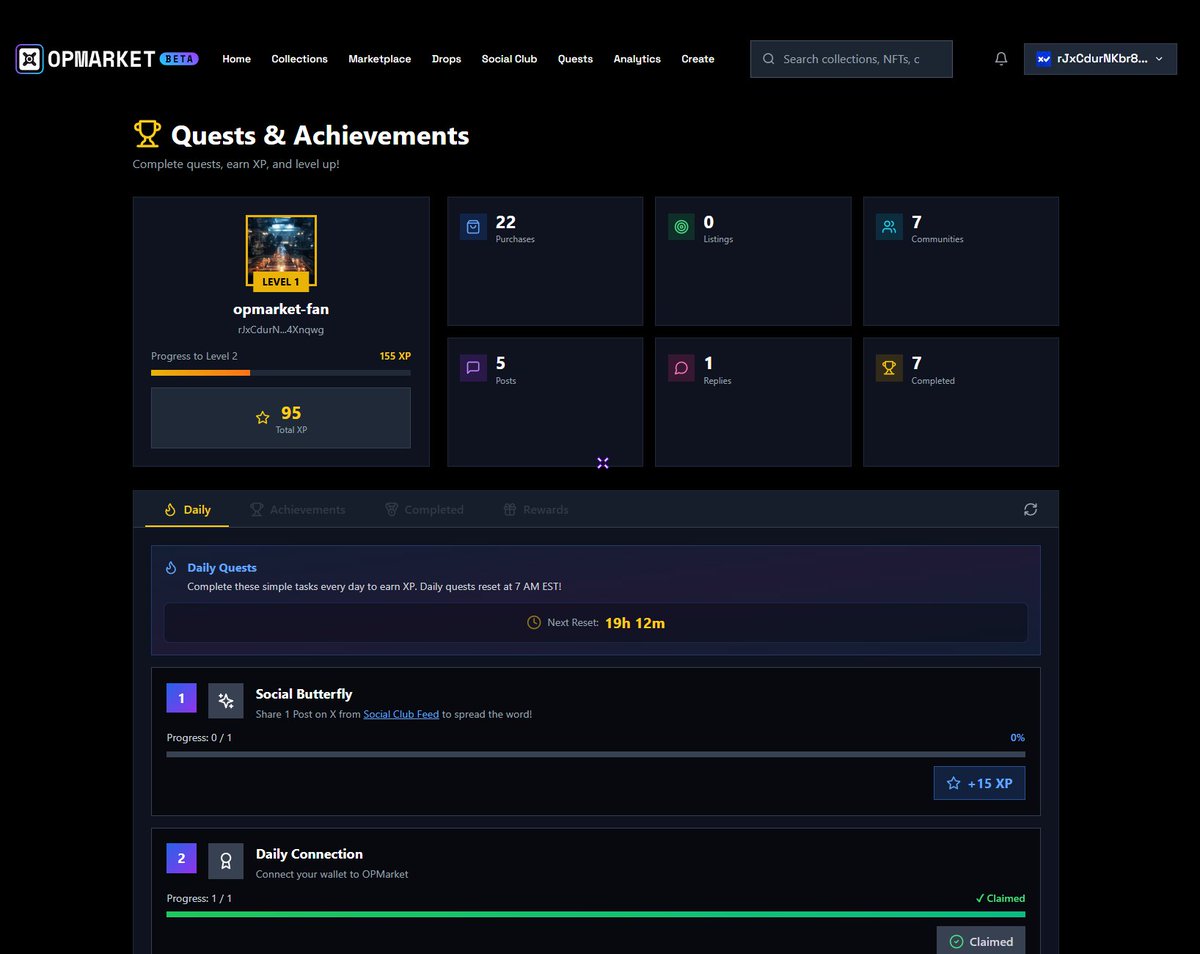
Task: Open the notifications bell
Action: coord(1001,59)
